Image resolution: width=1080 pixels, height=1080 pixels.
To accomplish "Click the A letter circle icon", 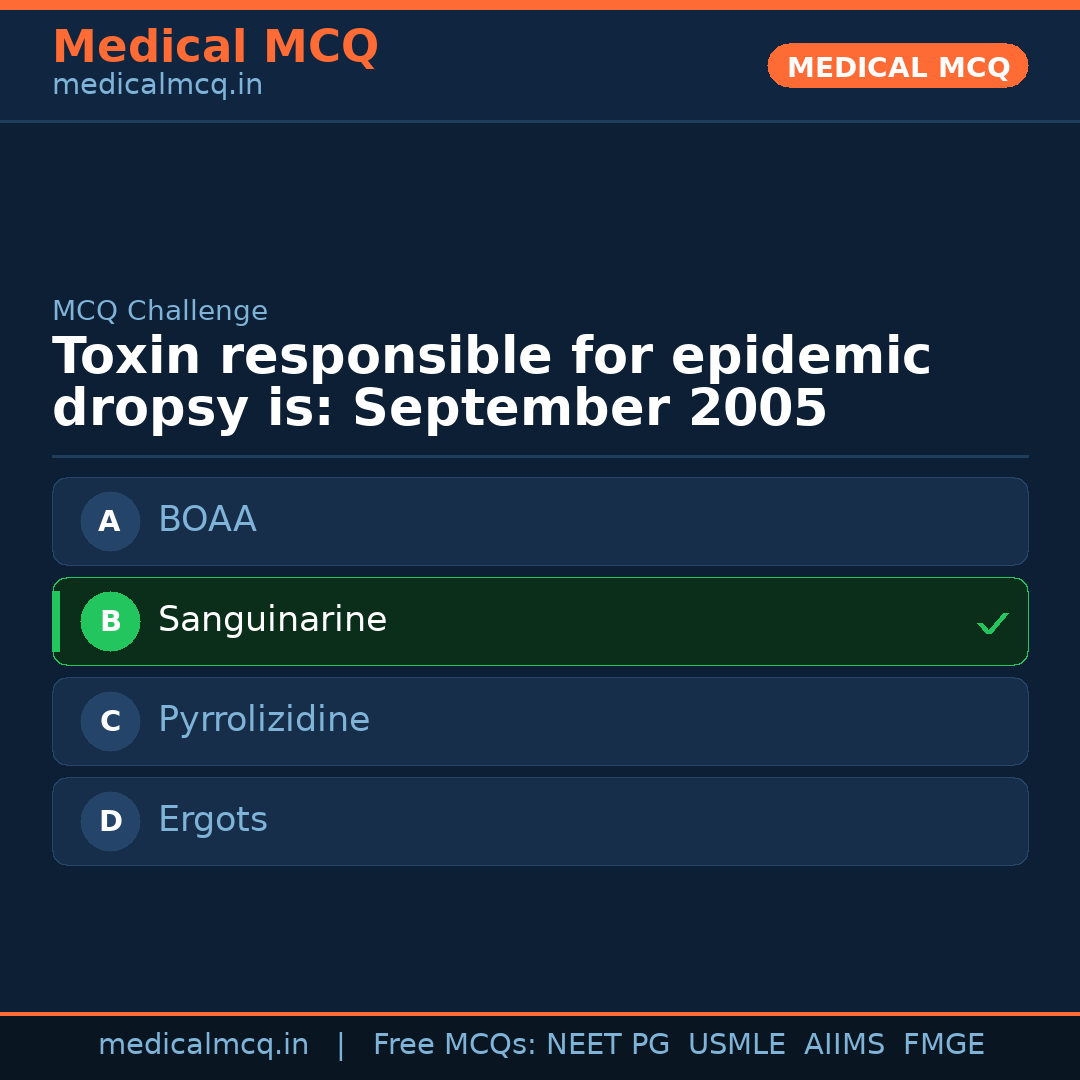I will pos(110,521).
